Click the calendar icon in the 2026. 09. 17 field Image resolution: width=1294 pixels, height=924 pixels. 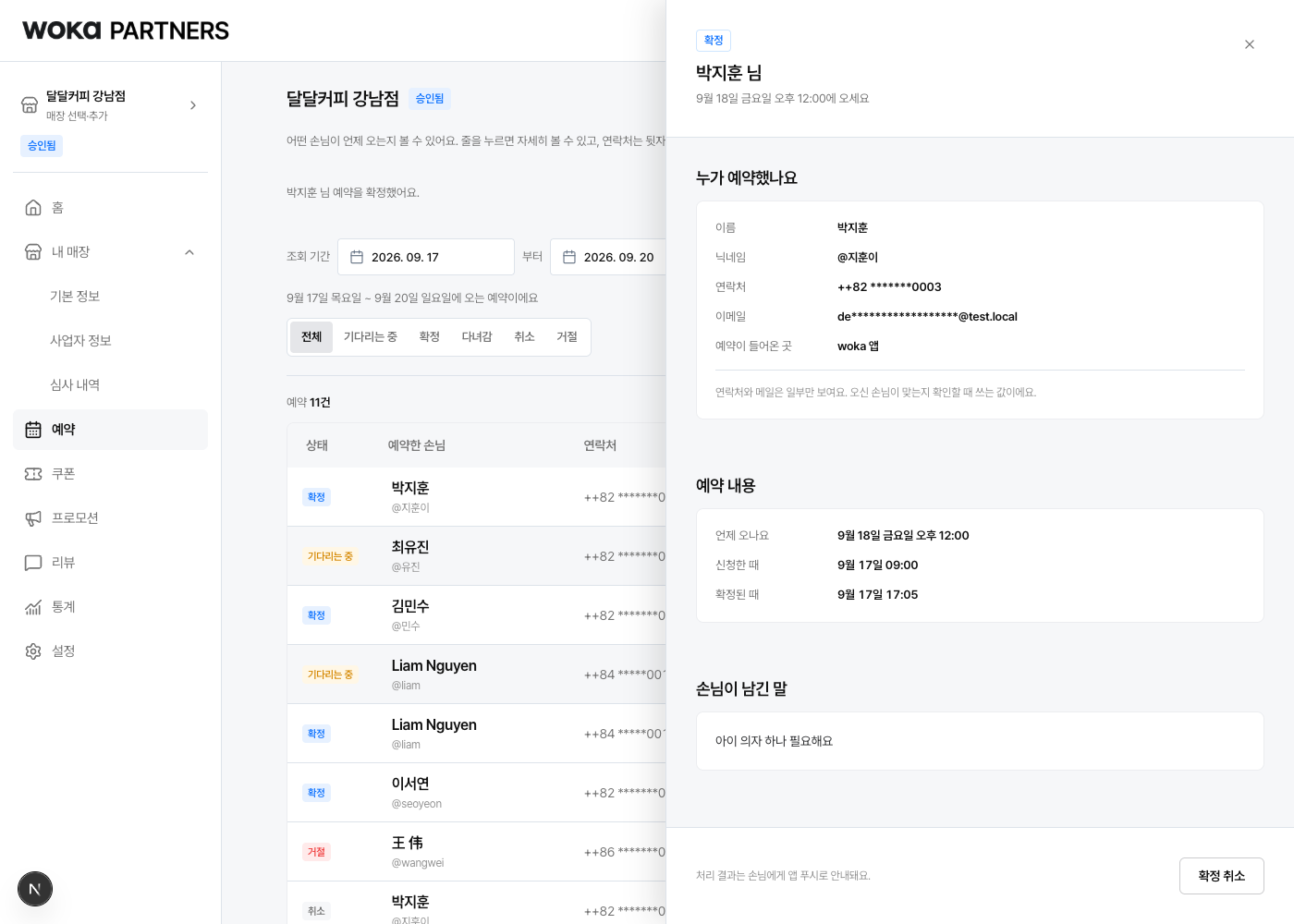point(357,257)
